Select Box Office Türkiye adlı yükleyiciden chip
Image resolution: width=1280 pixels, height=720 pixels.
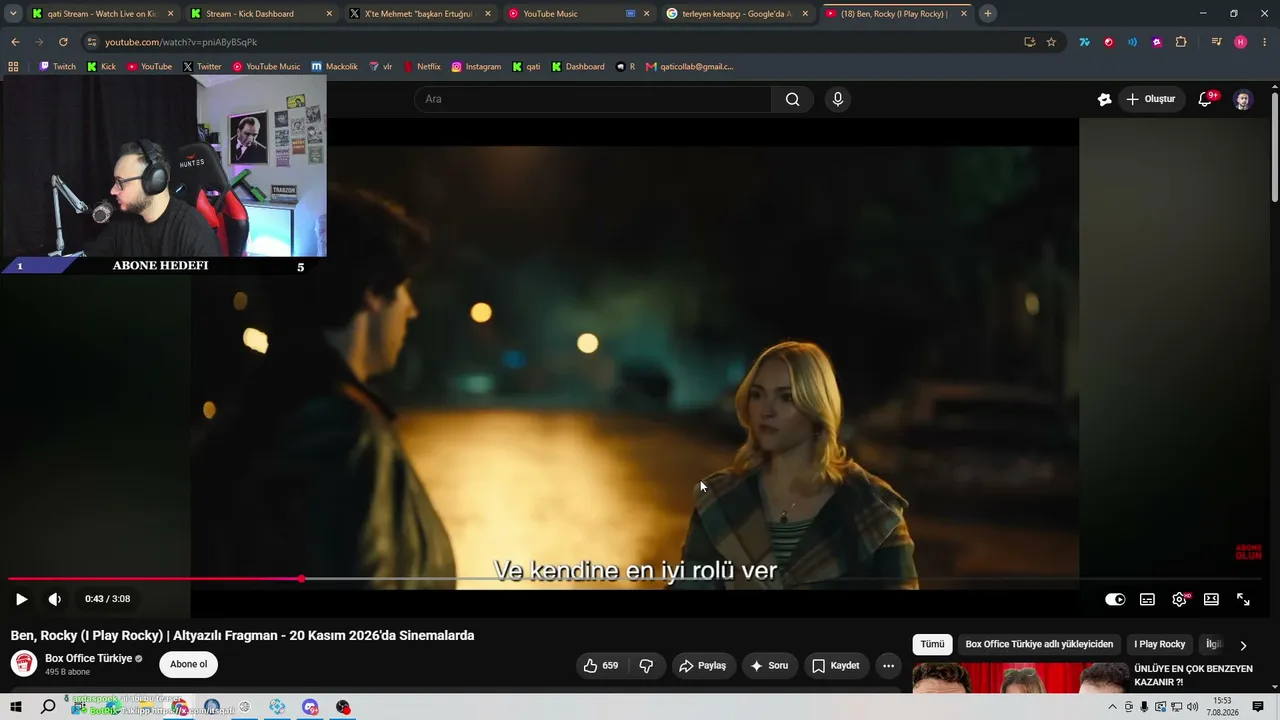[x=1039, y=645]
